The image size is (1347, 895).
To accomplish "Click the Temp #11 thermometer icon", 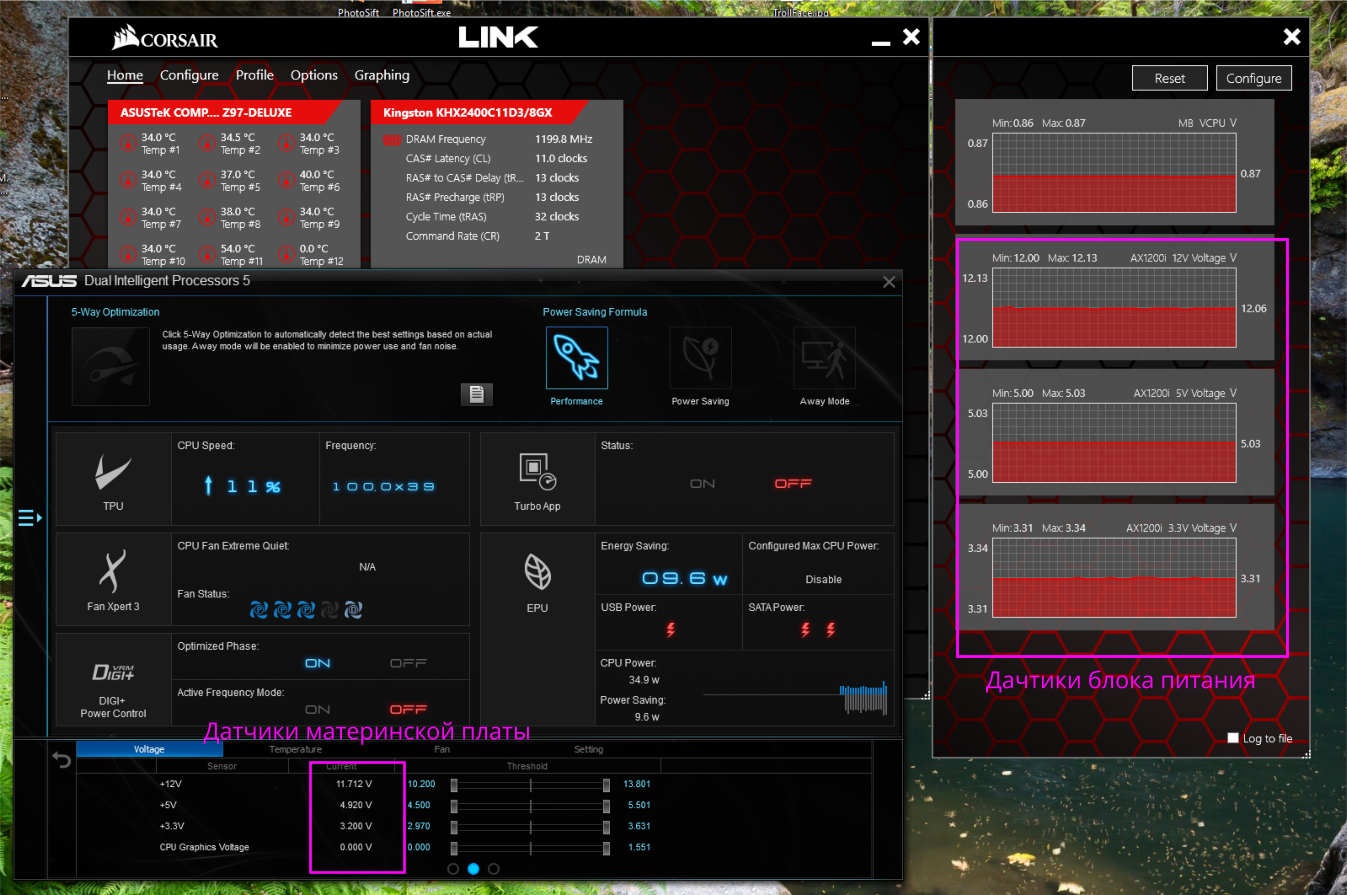I will click(207, 254).
